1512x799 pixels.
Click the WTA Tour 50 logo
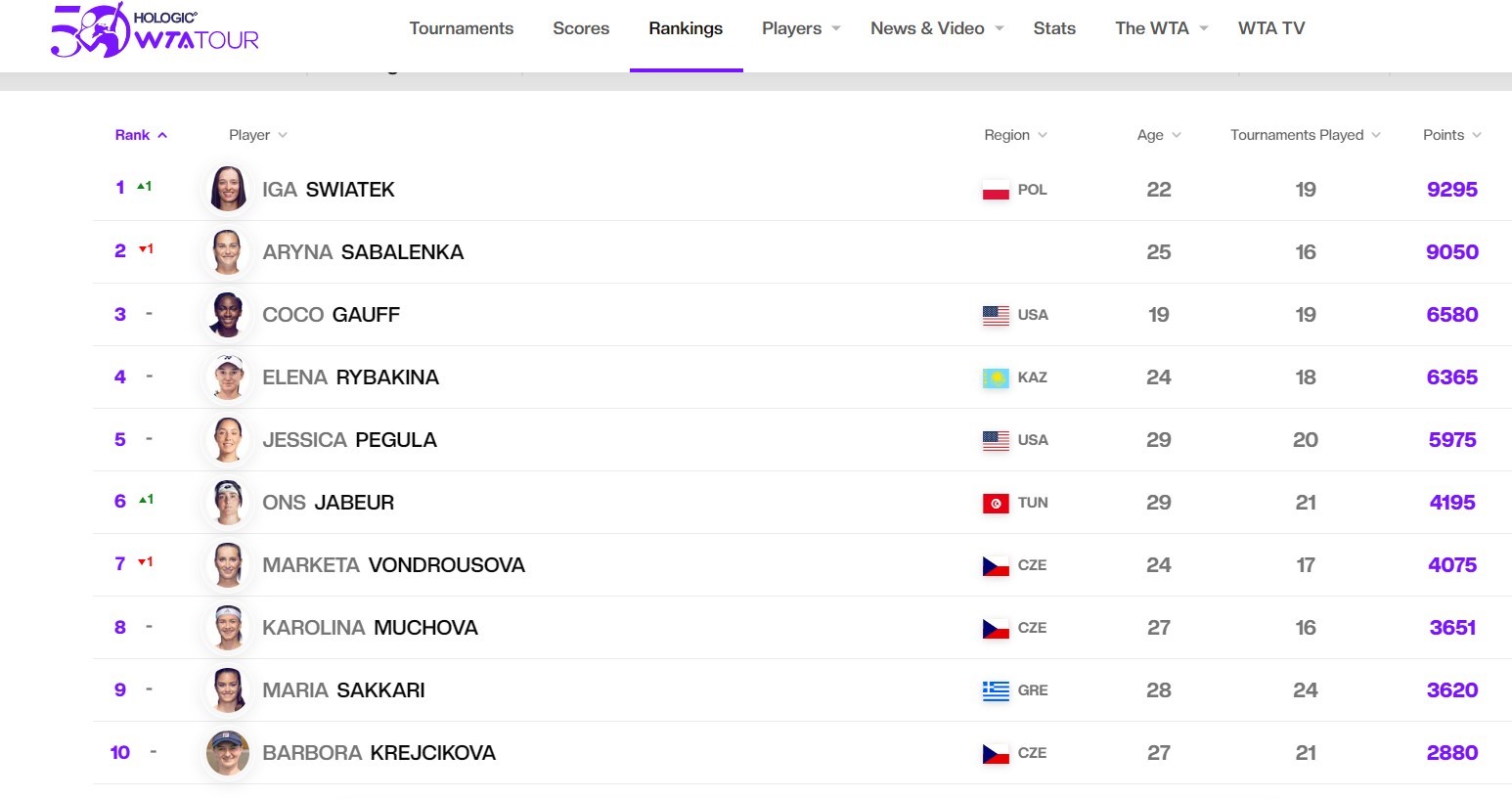click(x=155, y=29)
